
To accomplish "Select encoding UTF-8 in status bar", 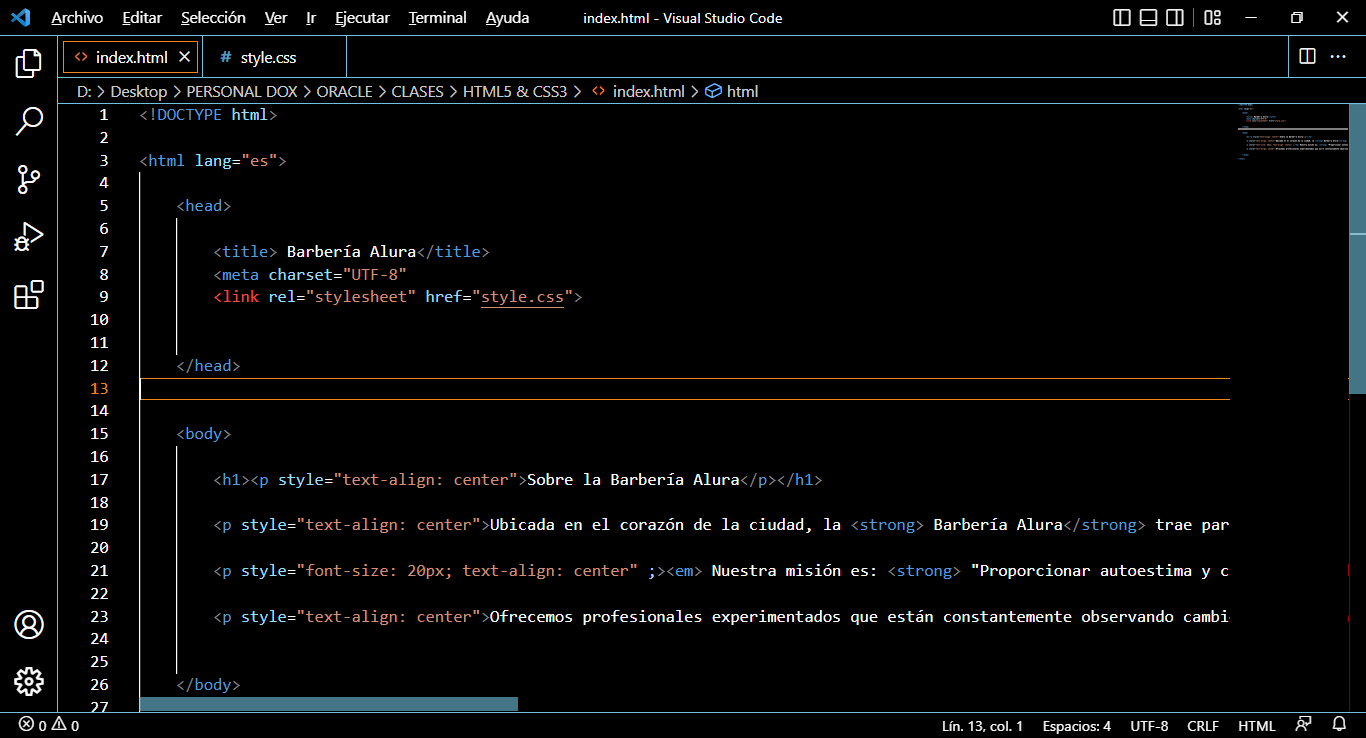I will (x=1149, y=726).
